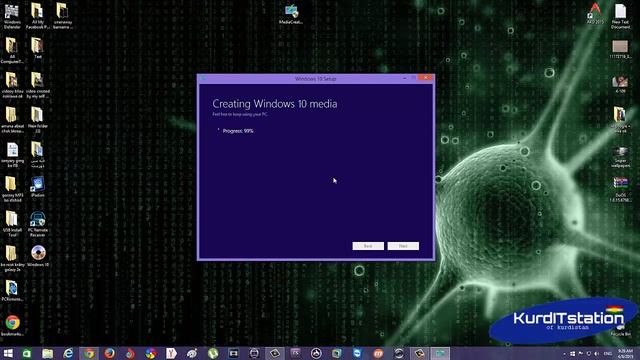Select the 'New folder (2)' desktop folder
Viewport: 640px width, 360px height.
(x=37, y=120)
